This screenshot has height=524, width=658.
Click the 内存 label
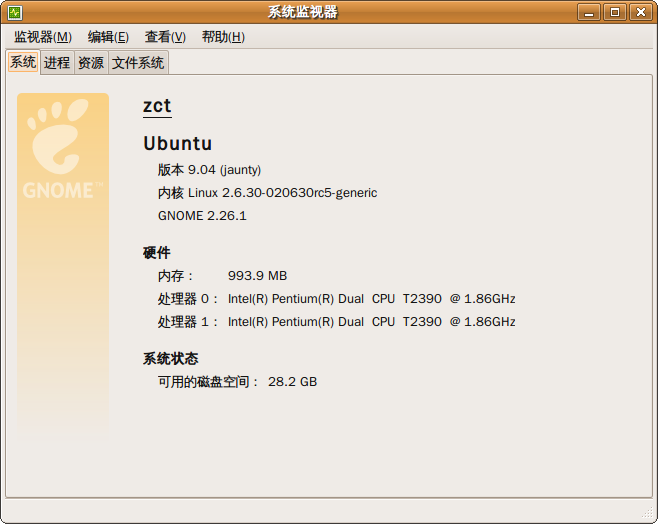[175, 276]
